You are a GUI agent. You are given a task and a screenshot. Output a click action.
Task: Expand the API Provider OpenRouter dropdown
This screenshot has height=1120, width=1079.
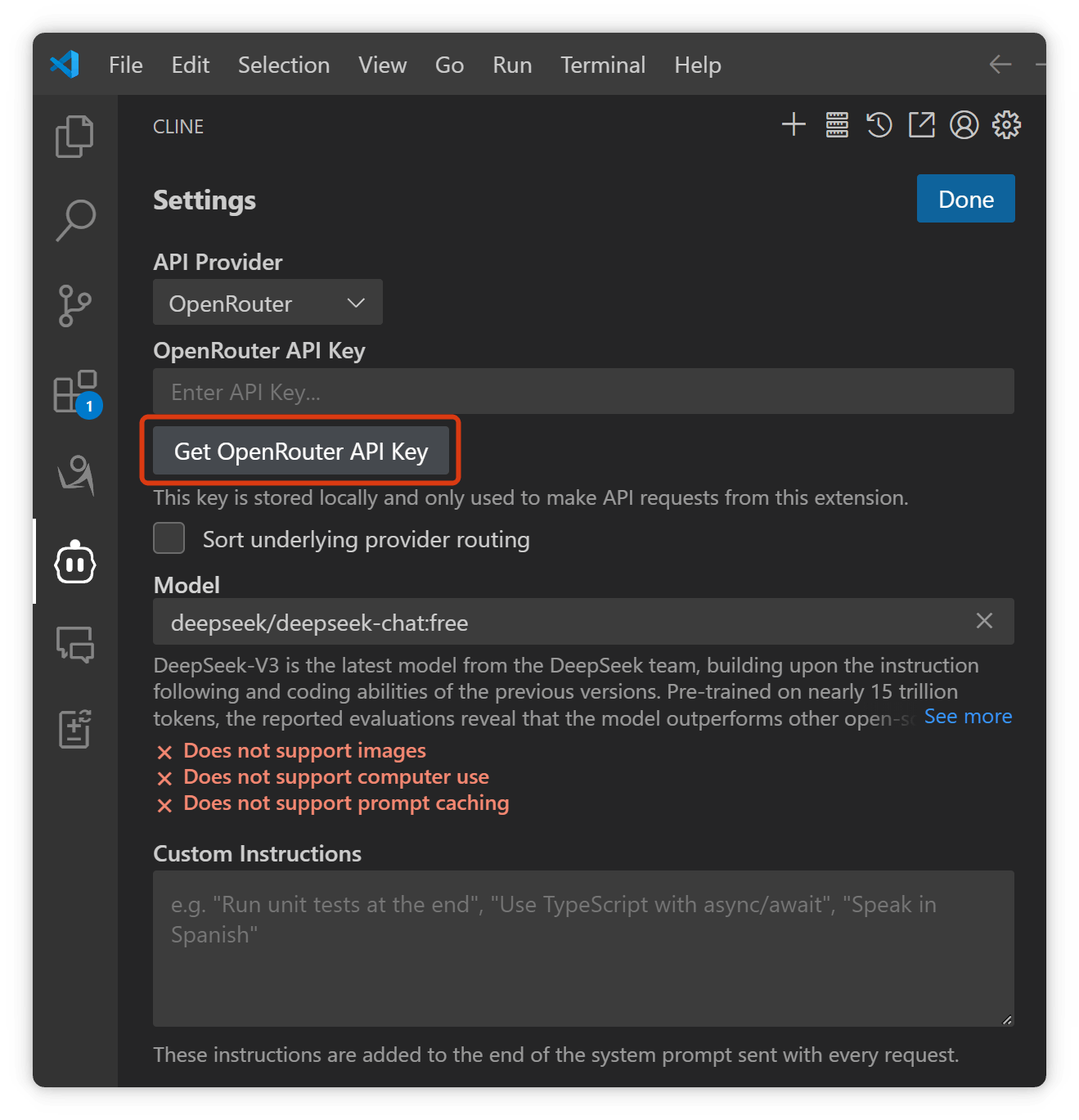coord(268,303)
